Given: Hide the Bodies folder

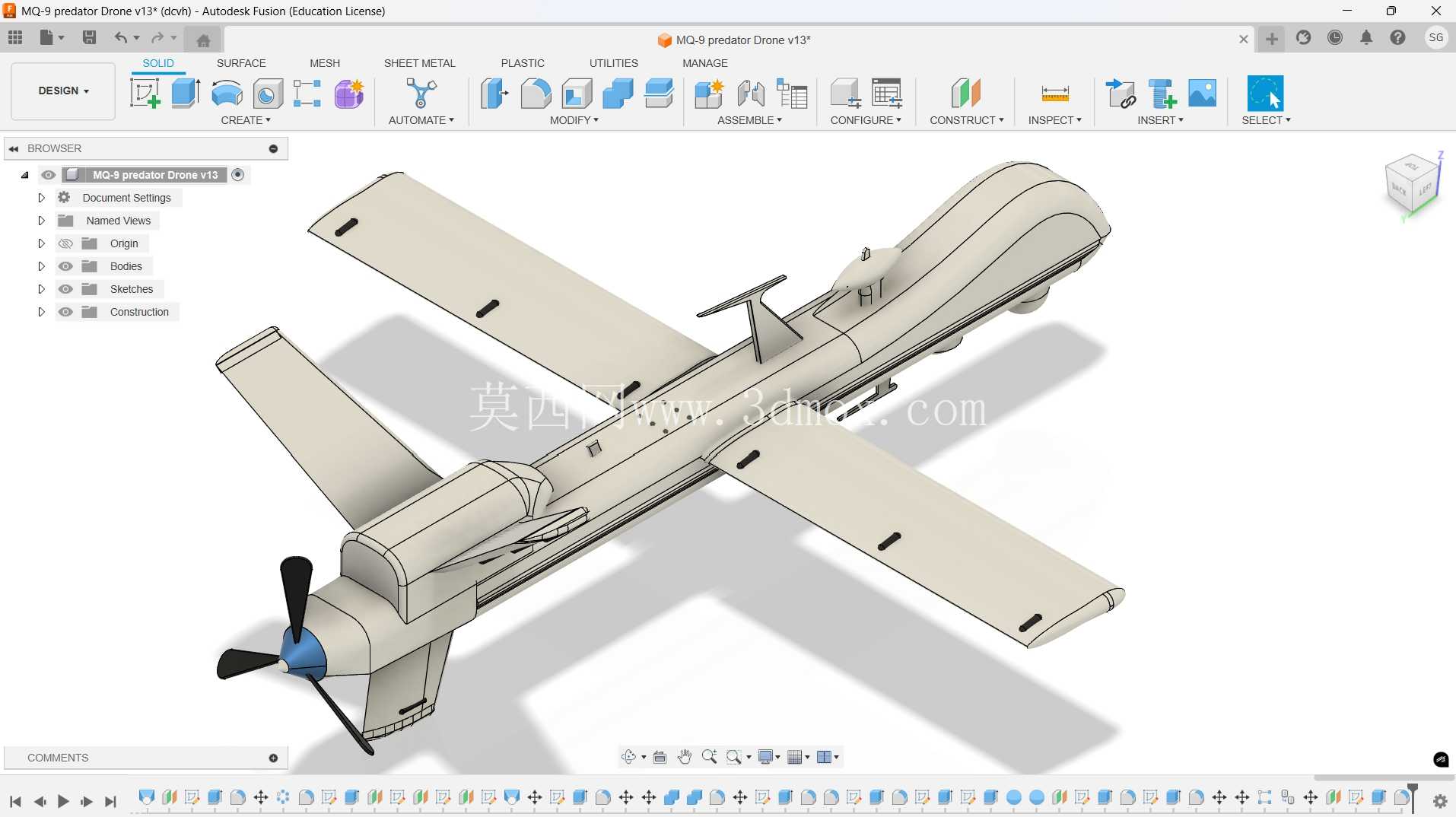Looking at the screenshot, I should coord(66,266).
